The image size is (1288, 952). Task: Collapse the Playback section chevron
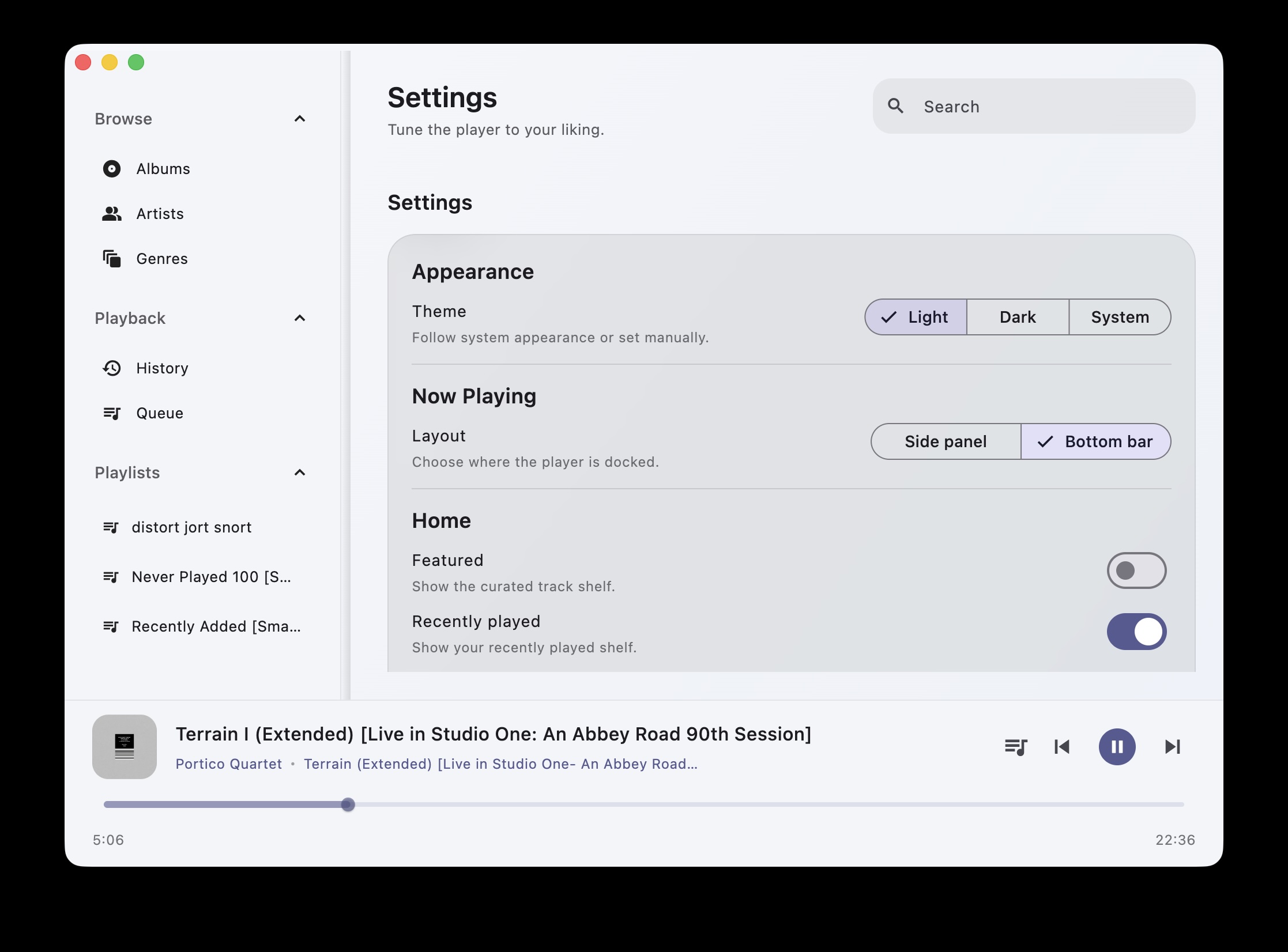[x=299, y=318]
